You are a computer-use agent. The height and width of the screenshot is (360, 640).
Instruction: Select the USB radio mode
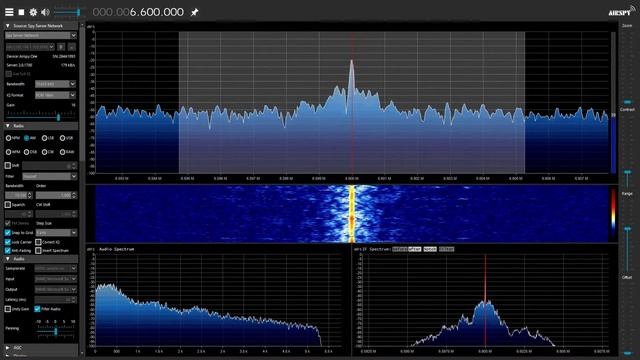pos(62,138)
